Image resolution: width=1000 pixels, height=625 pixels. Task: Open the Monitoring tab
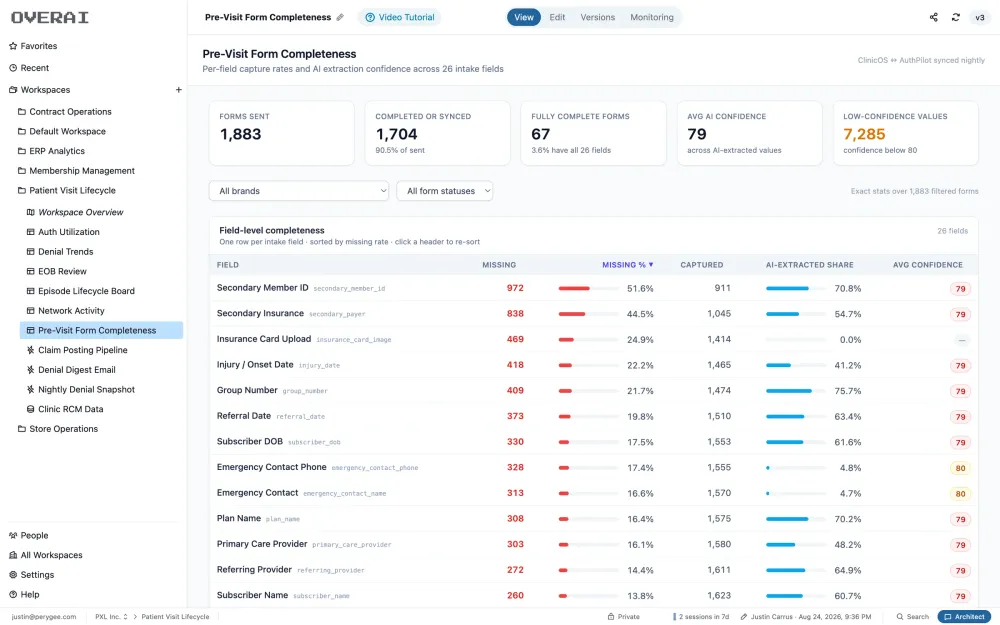tap(652, 17)
